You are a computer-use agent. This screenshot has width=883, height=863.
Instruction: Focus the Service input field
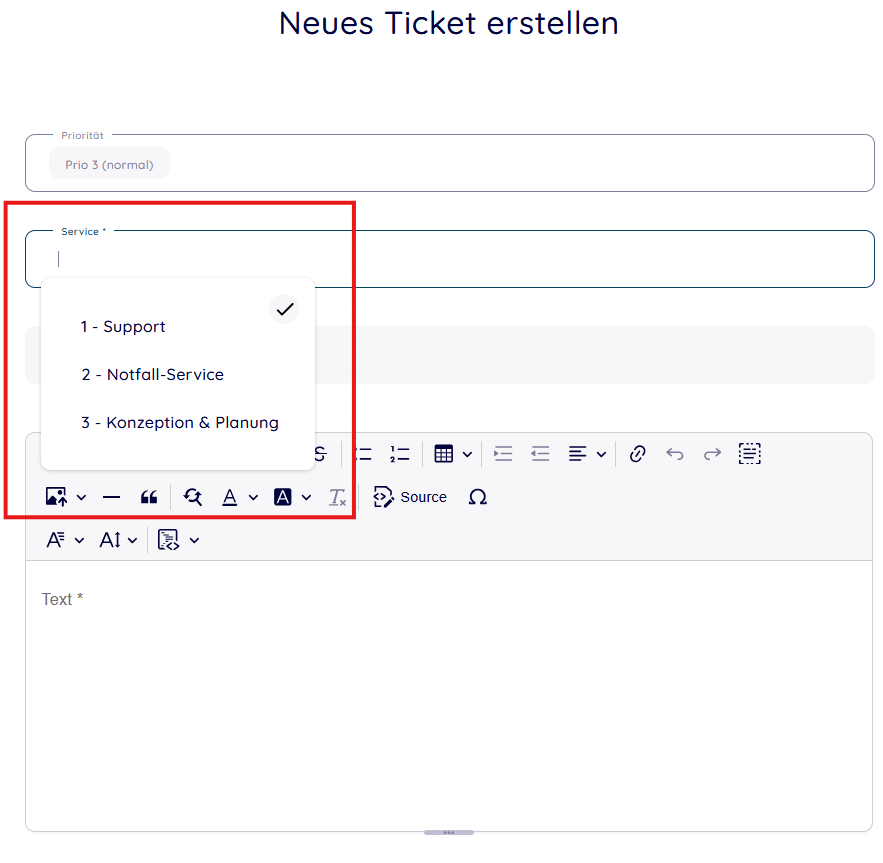[x=449, y=259]
